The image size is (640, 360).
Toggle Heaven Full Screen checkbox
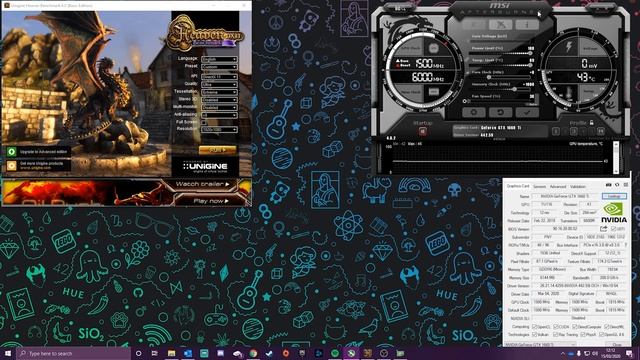click(204, 122)
